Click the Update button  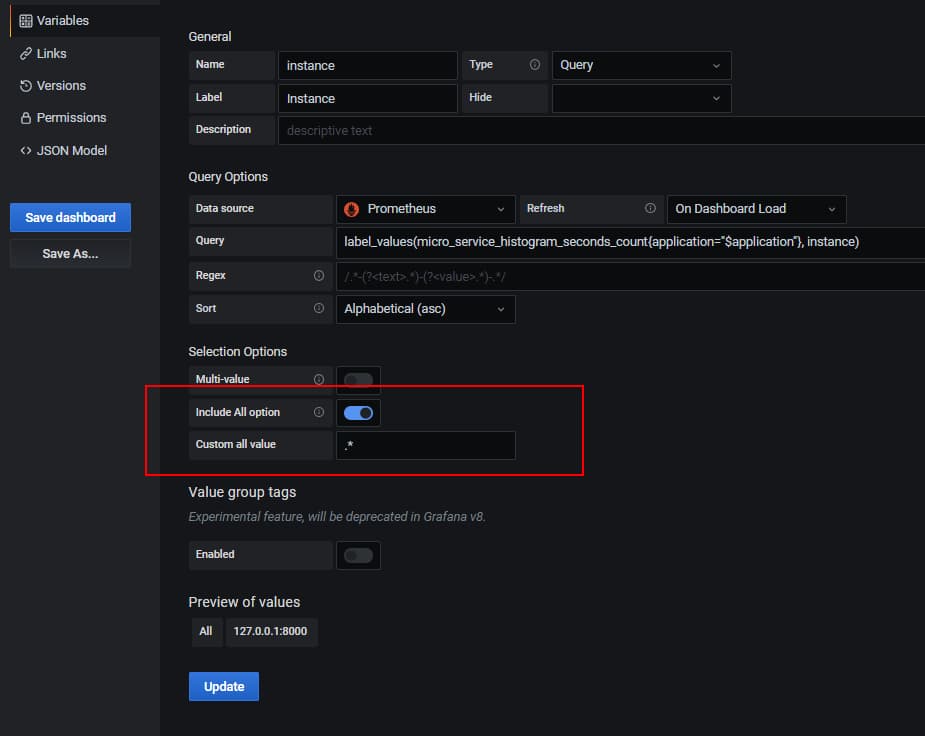tap(224, 687)
